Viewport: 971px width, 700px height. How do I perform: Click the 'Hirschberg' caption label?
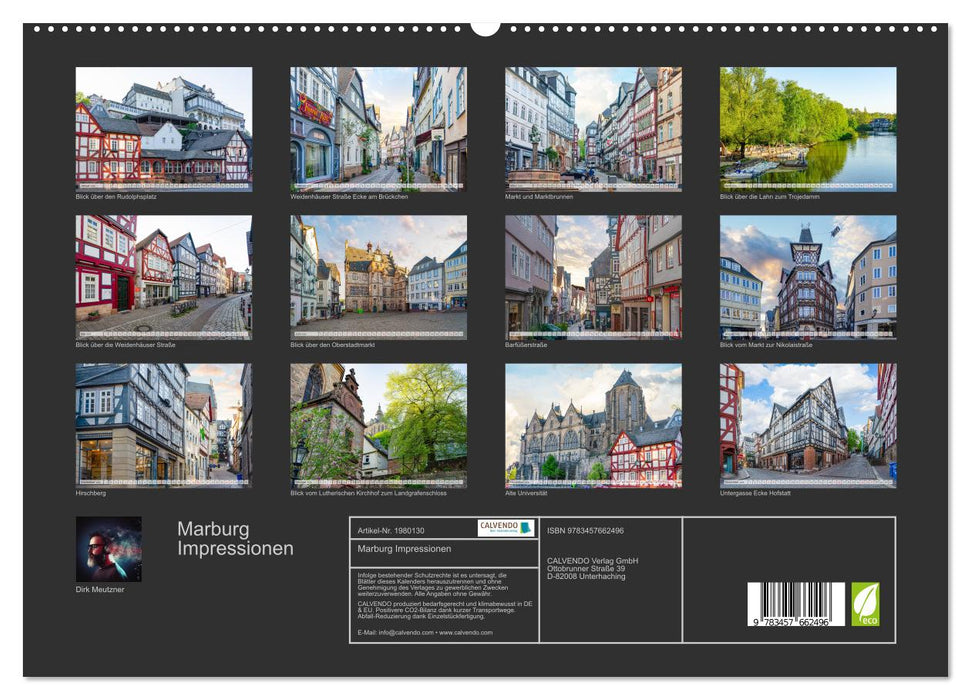[x=89, y=492]
